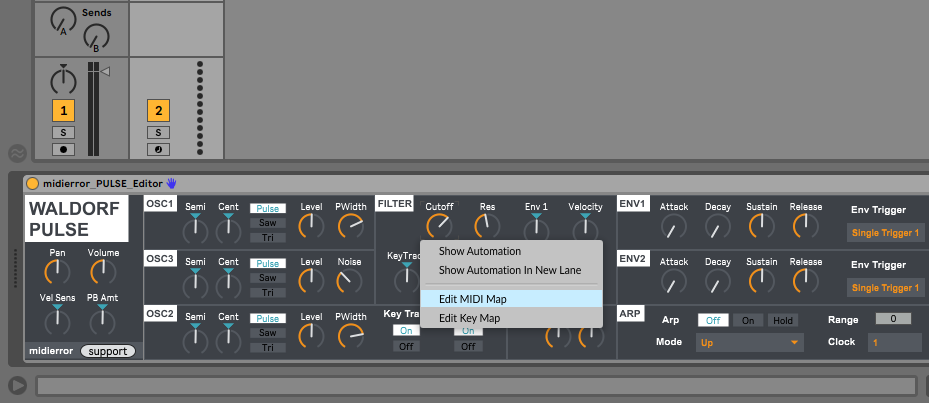Open the midierror support link
The height and width of the screenshot is (403, 929).
108,351
